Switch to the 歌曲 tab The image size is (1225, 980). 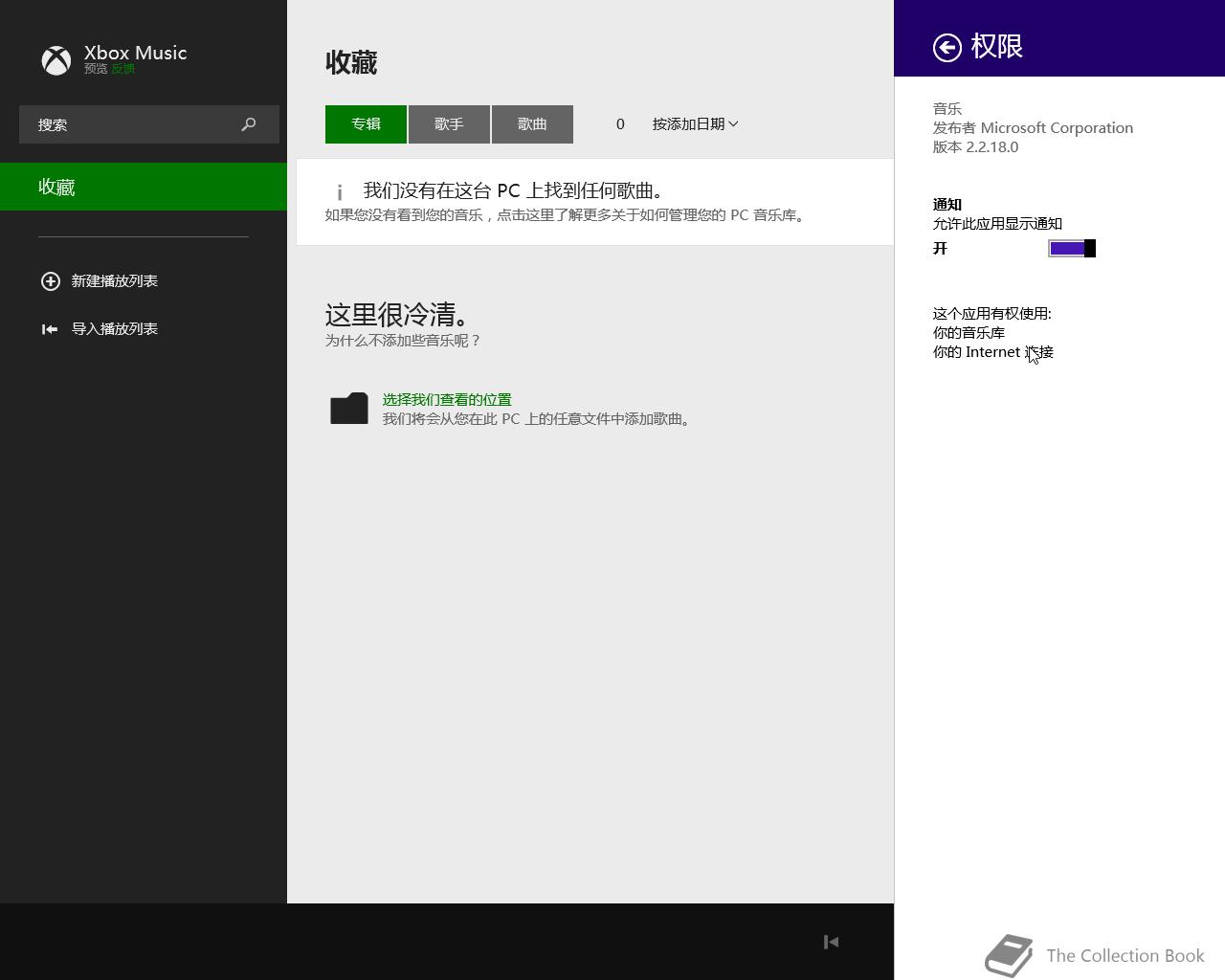coord(532,124)
